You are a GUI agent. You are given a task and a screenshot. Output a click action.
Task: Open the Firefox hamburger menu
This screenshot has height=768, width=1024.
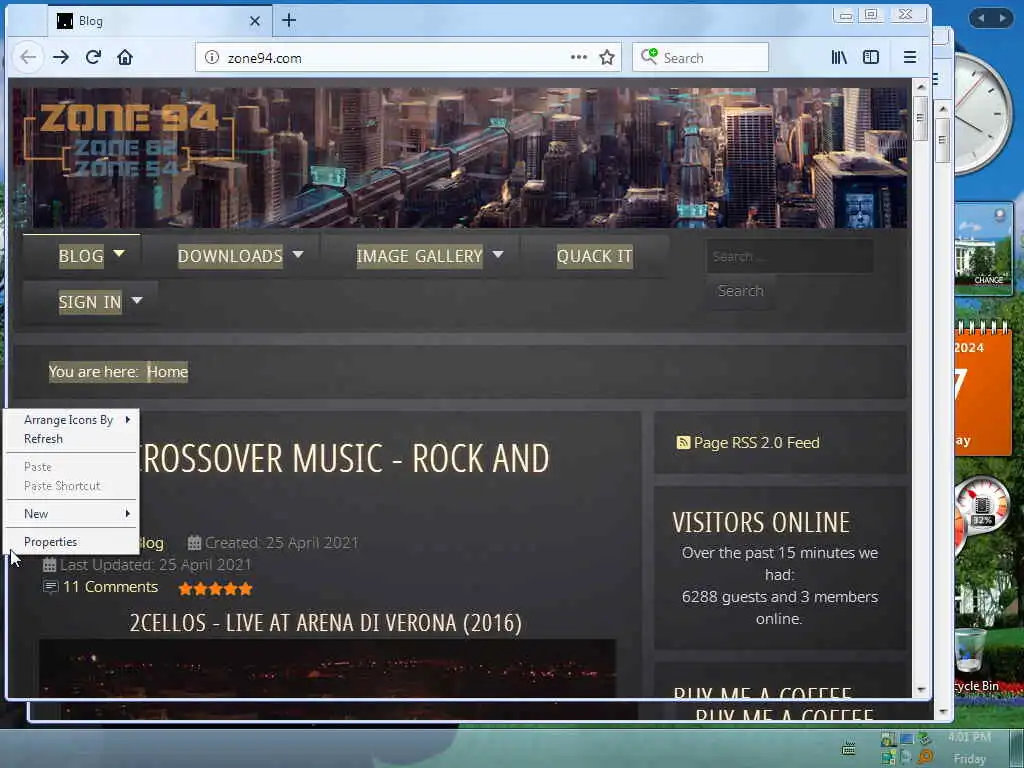[x=910, y=57]
